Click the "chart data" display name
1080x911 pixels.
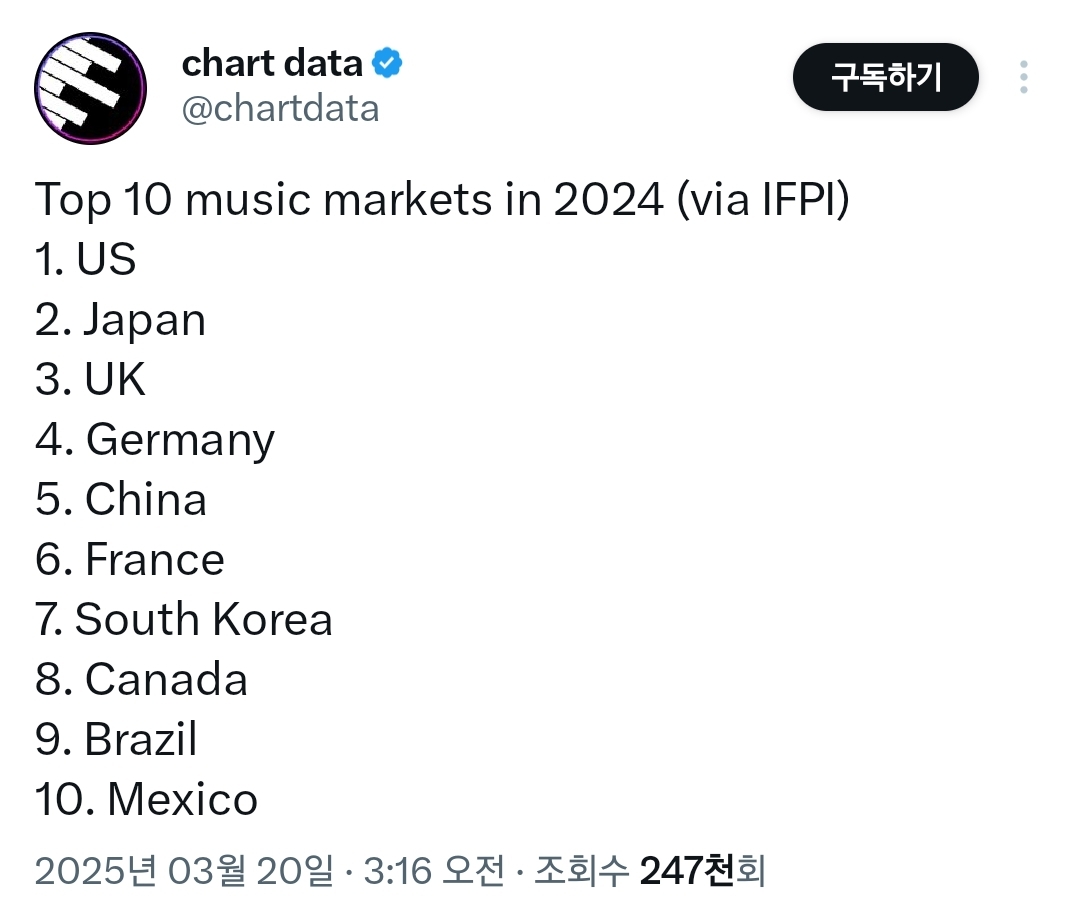click(272, 64)
